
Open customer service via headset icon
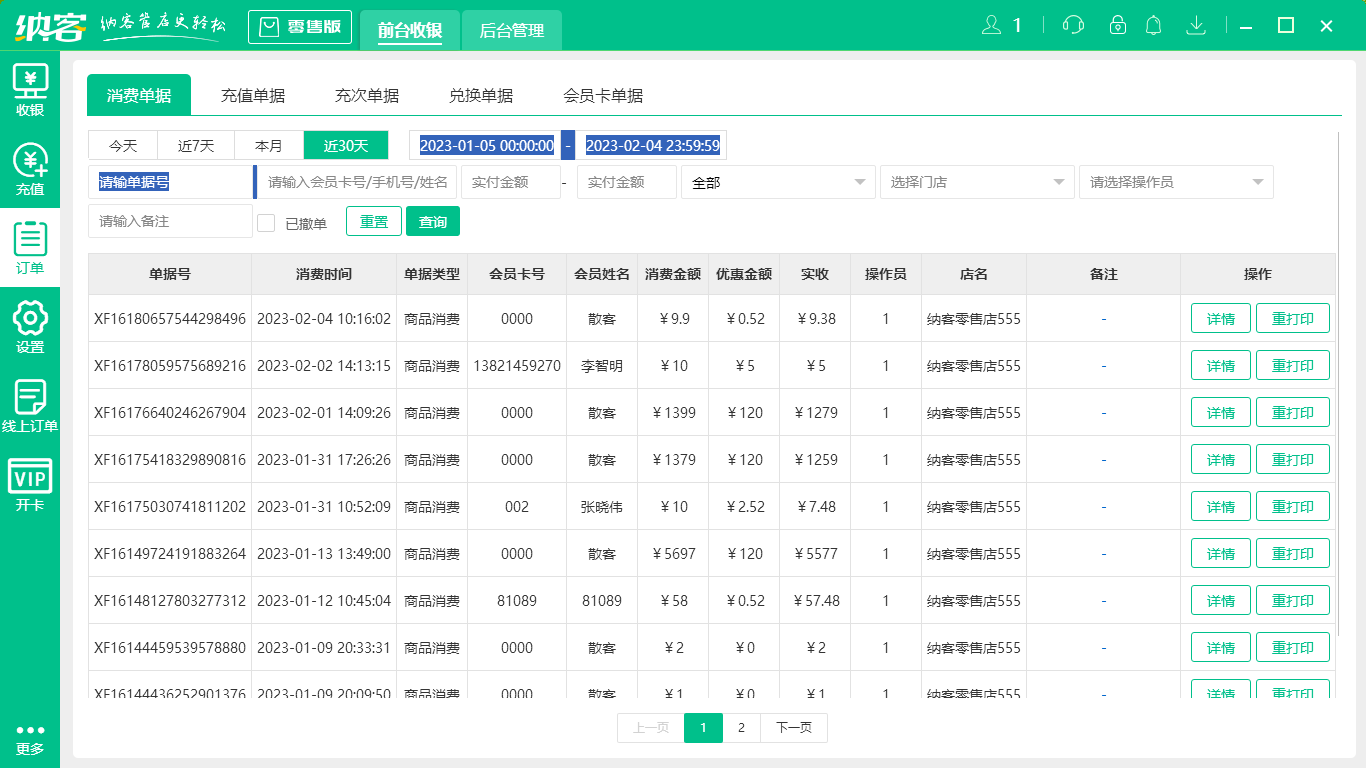point(1072,25)
